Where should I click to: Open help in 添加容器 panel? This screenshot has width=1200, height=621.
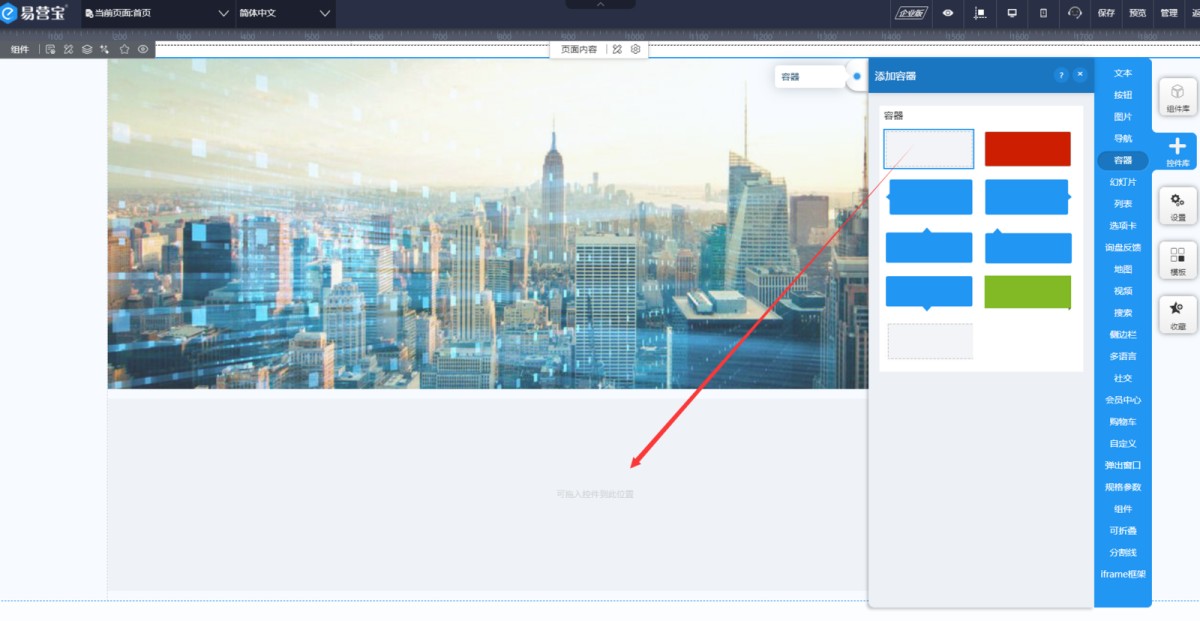pos(1061,75)
